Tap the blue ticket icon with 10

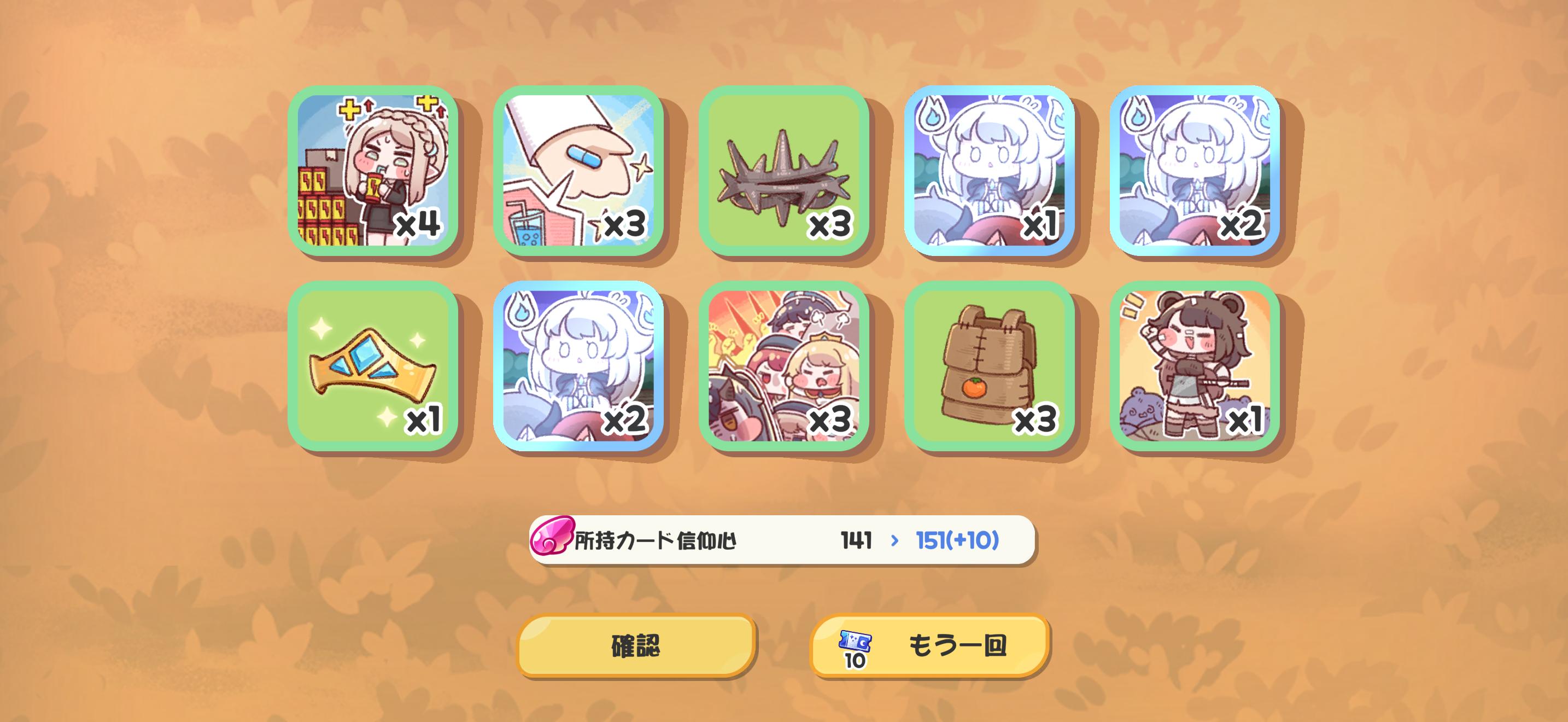pyautogui.click(x=855, y=649)
